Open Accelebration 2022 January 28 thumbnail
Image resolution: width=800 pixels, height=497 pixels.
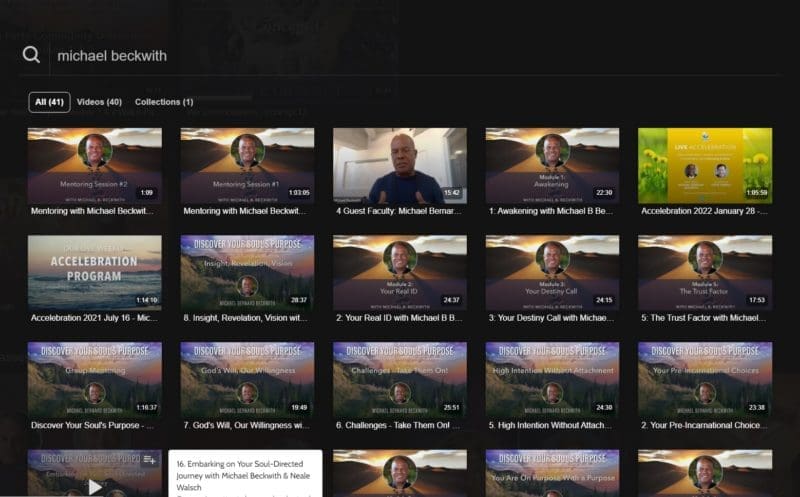705,166
